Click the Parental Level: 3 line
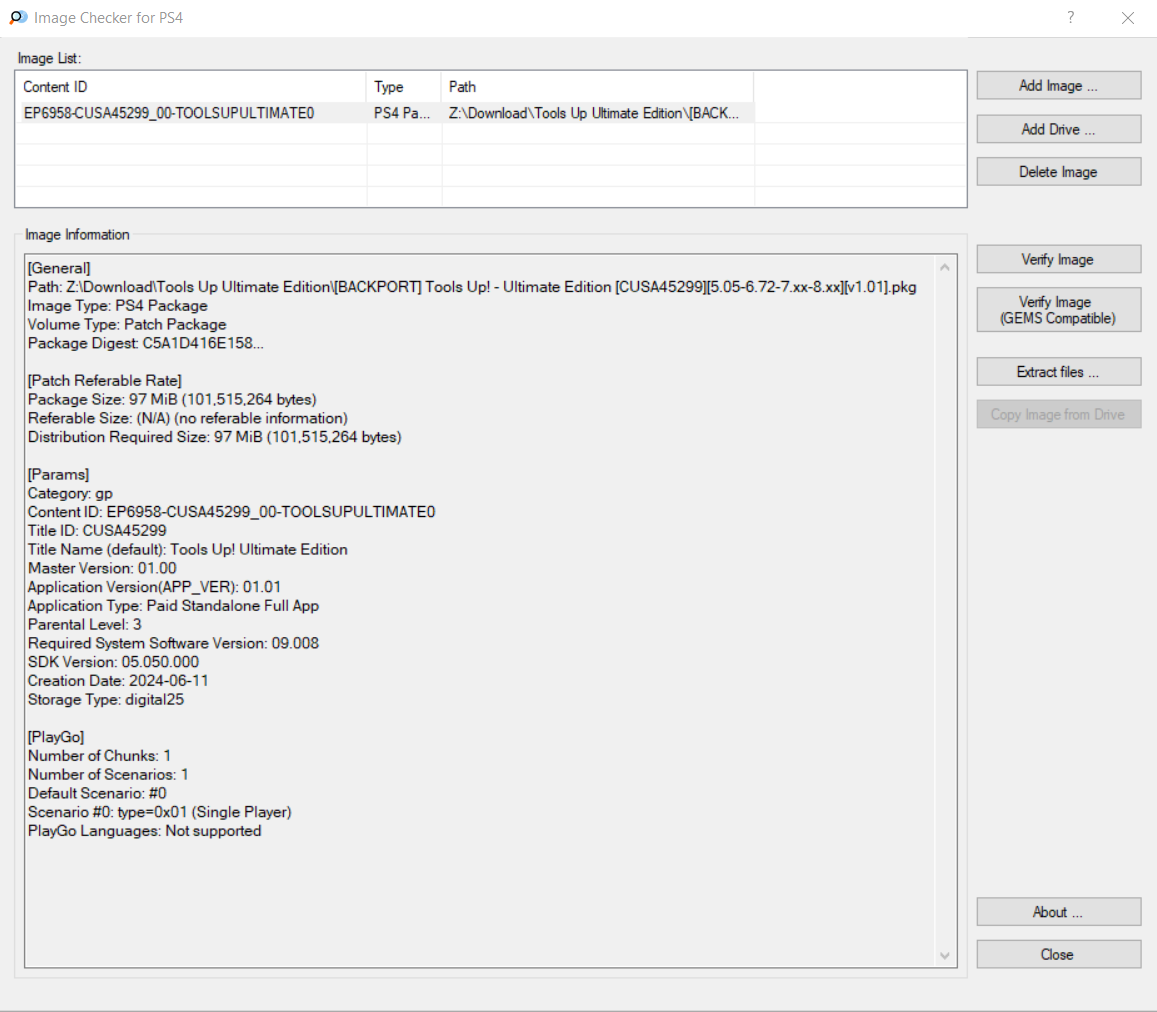Screen dimensions: 1157x1012 click(x=84, y=624)
